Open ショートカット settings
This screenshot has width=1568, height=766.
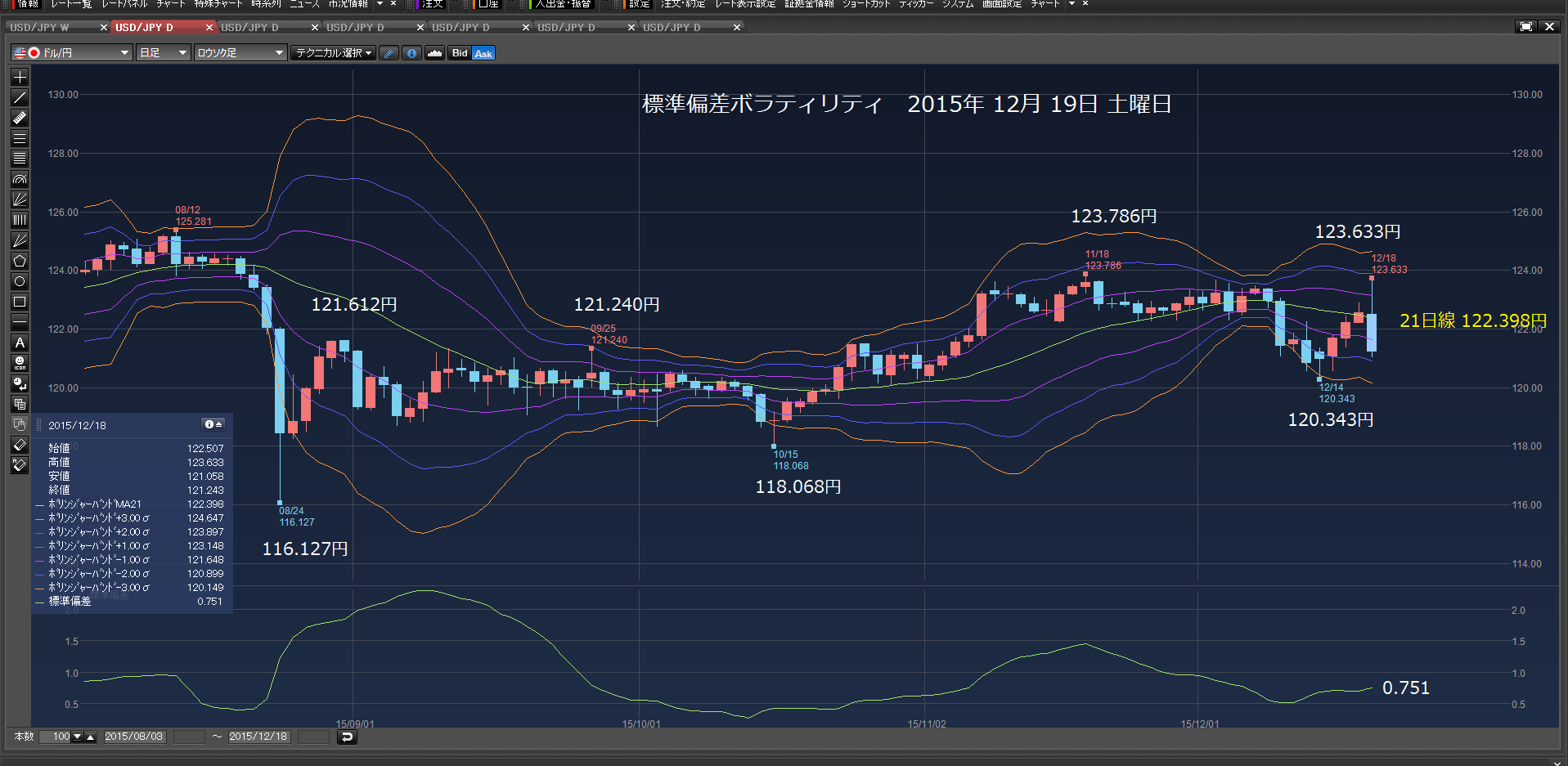pyautogui.click(x=866, y=4)
